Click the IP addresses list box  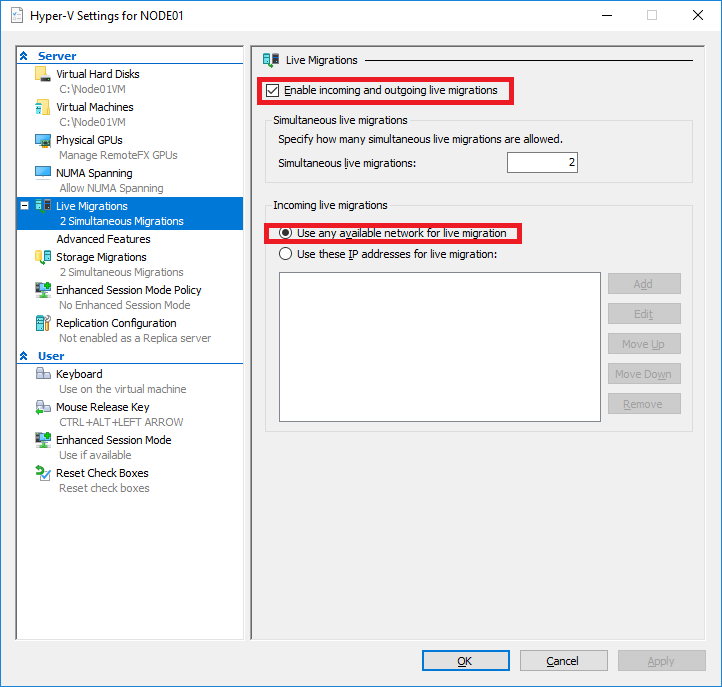click(440, 347)
